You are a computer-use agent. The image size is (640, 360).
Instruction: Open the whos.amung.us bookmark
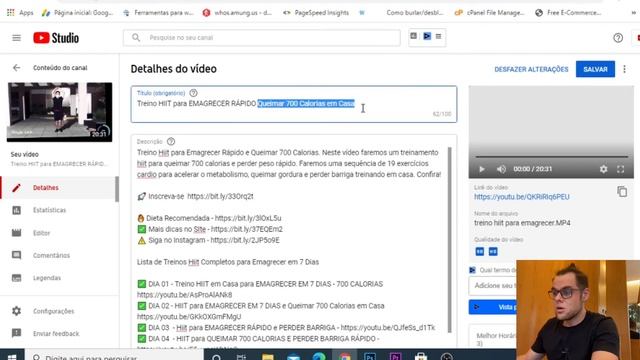(237, 13)
